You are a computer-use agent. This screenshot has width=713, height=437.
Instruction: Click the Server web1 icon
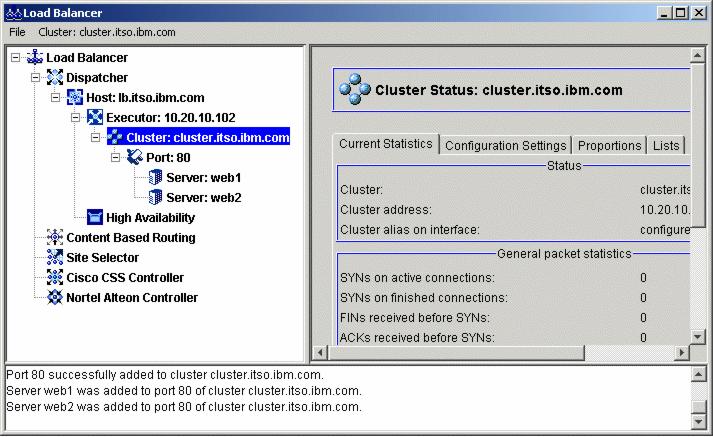tap(155, 178)
